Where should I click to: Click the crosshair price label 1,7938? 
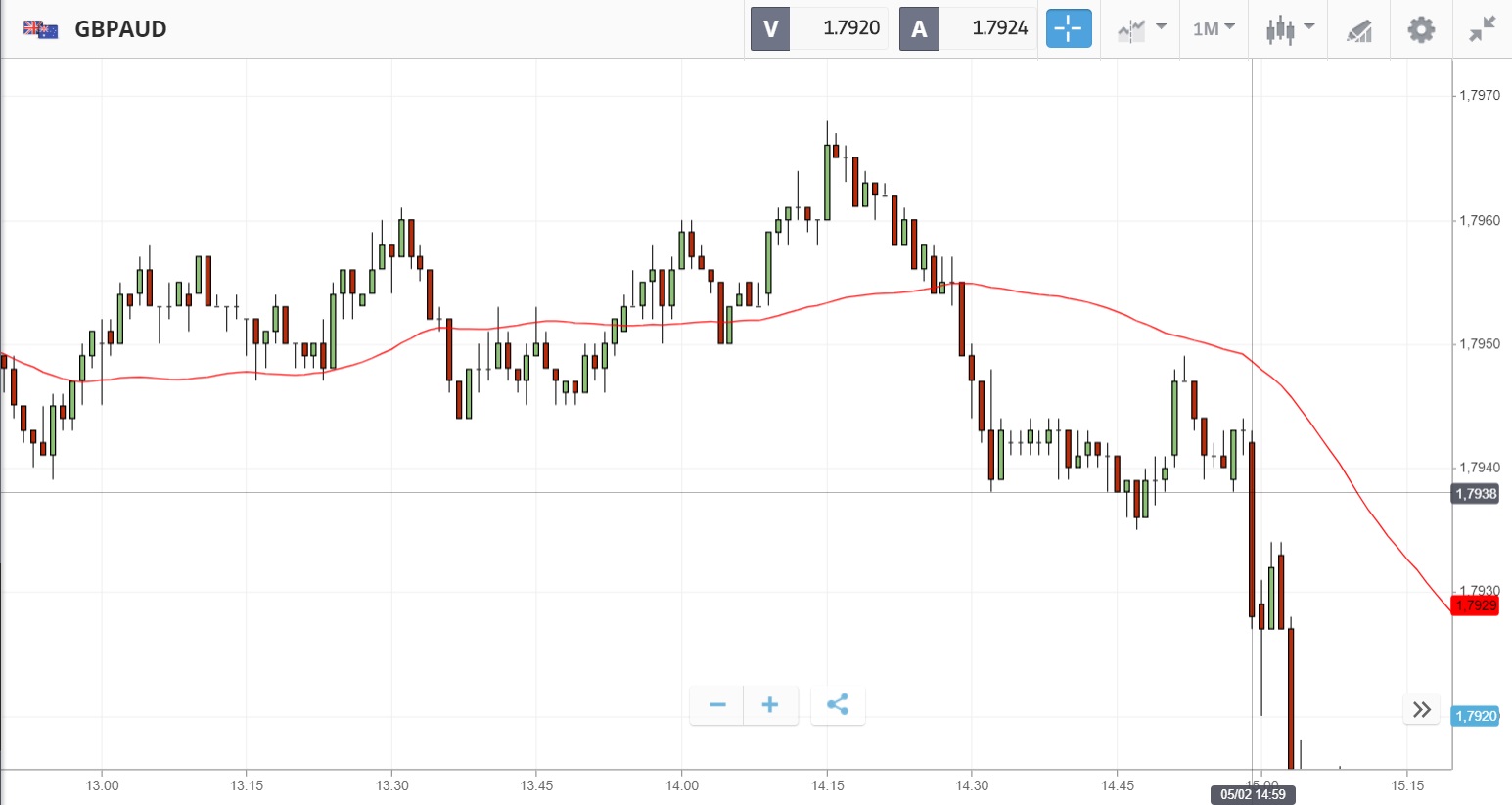(1475, 494)
